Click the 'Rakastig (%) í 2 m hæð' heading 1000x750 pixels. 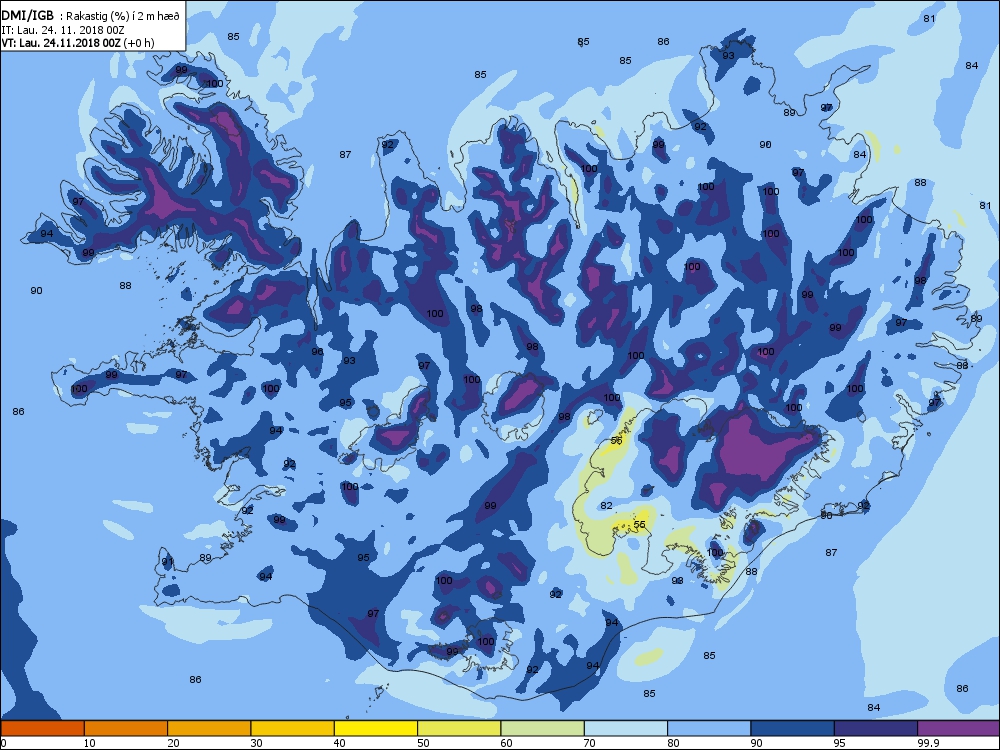[120, 17]
